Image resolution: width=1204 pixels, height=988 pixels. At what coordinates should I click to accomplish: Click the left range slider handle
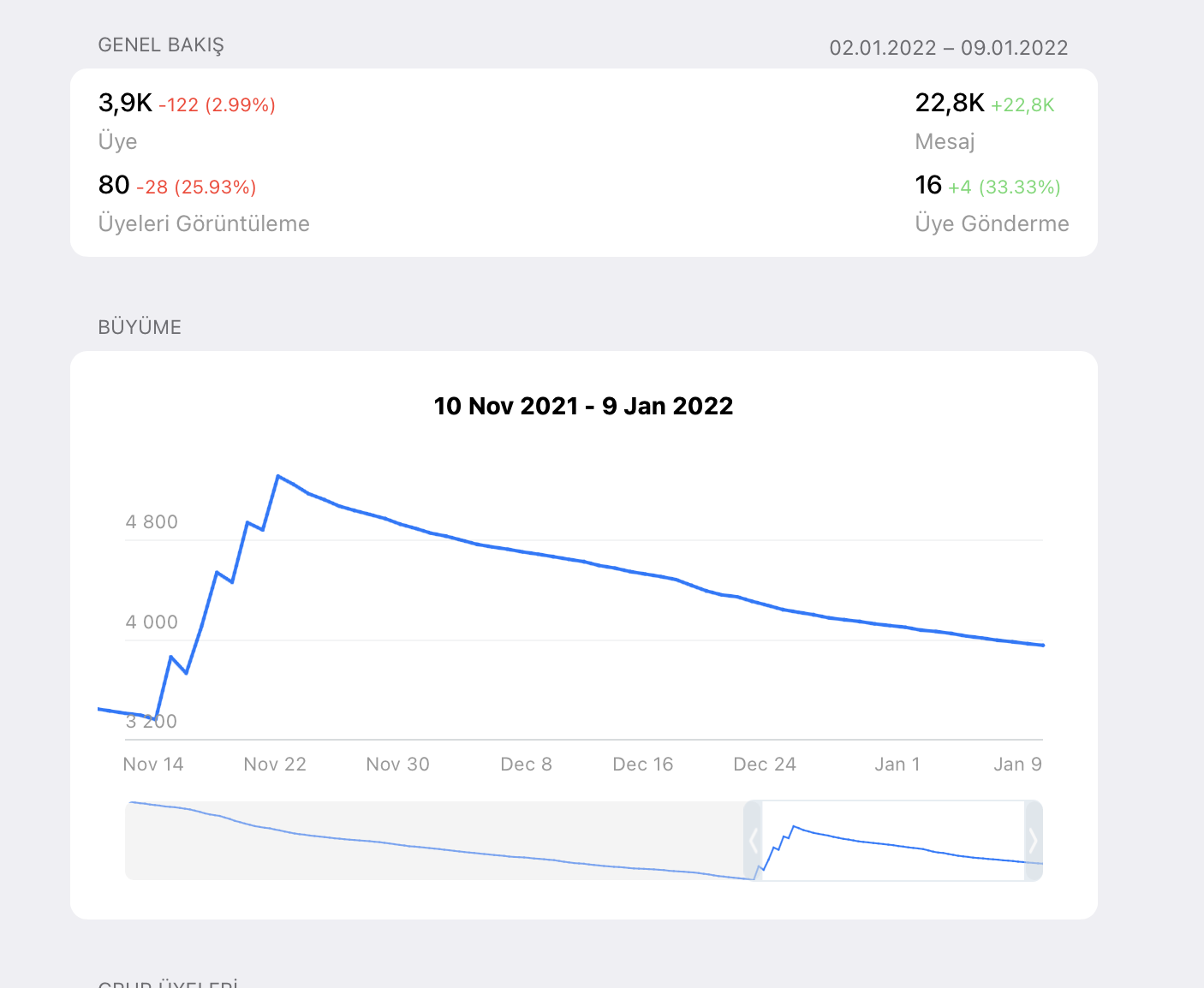pos(753,841)
